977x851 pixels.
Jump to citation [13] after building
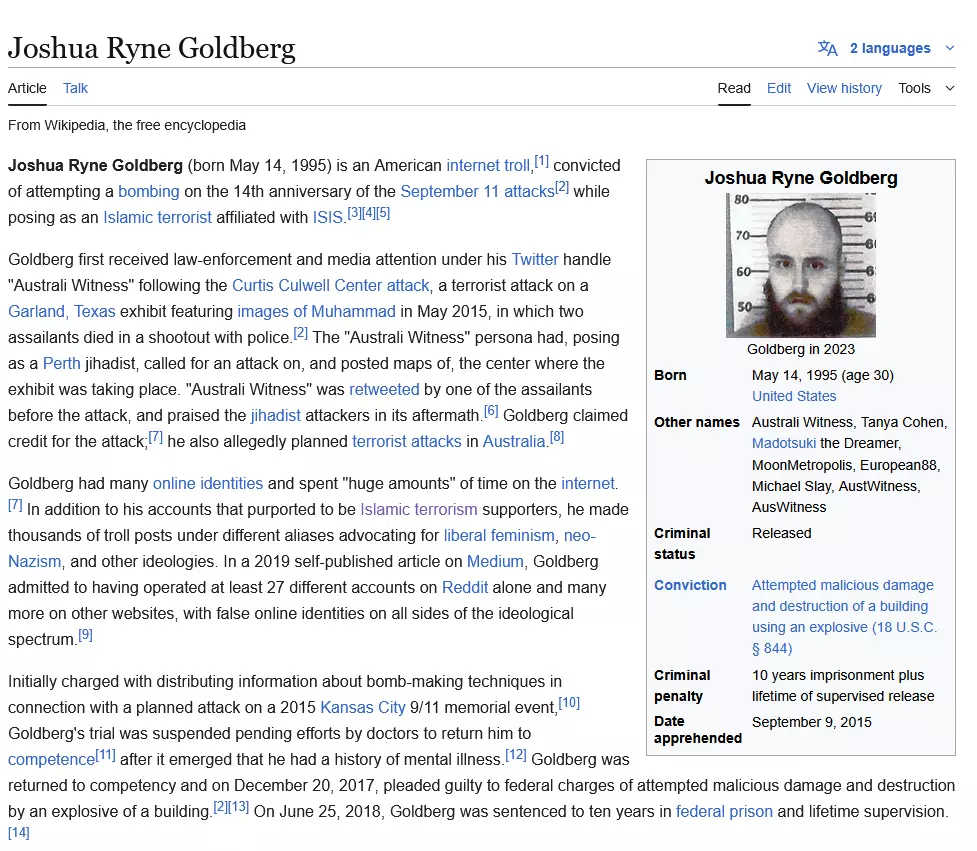(x=239, y=807)
